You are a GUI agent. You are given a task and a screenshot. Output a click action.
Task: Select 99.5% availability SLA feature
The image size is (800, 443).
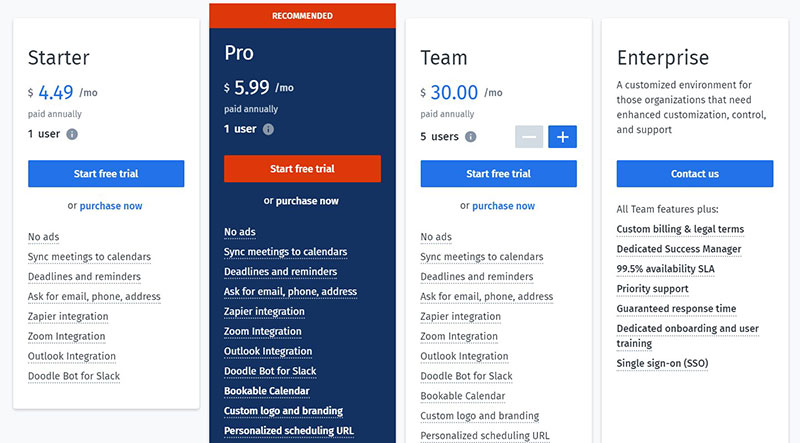coord(665,269)
